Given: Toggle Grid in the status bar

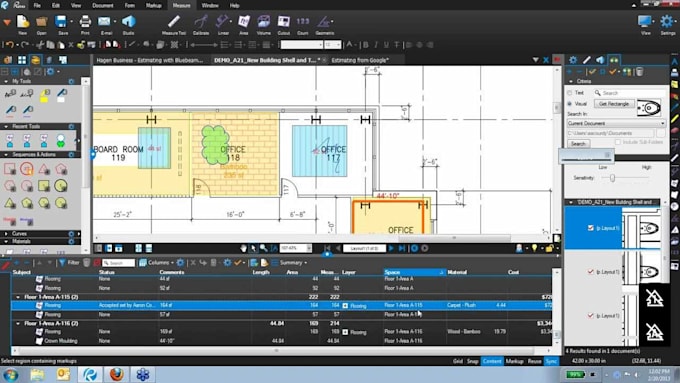Looking at the screenshot, I should click(x=458, y=361).
